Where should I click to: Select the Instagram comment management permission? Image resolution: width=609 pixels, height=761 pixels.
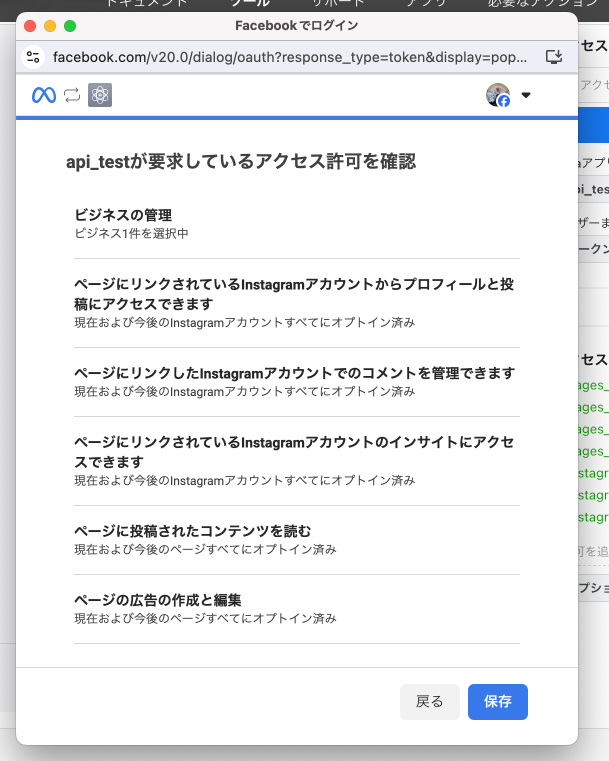coord(296,381)
